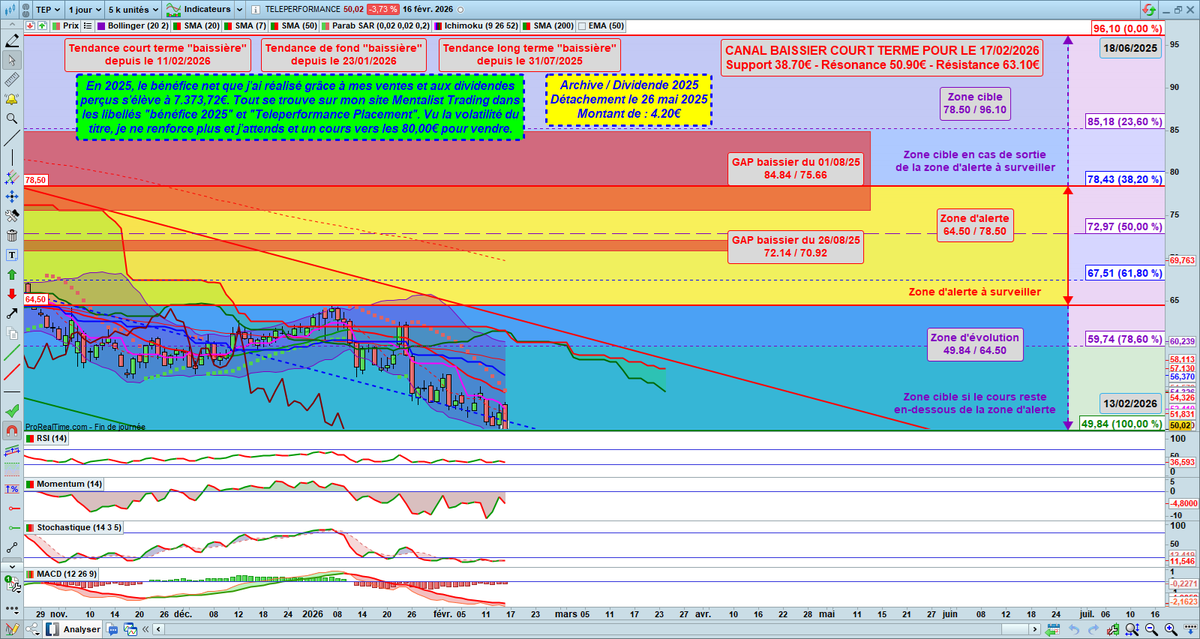Screen dimensions: 1200x639
Task: Select the dotted band zone tool
Action: [14, 470]
